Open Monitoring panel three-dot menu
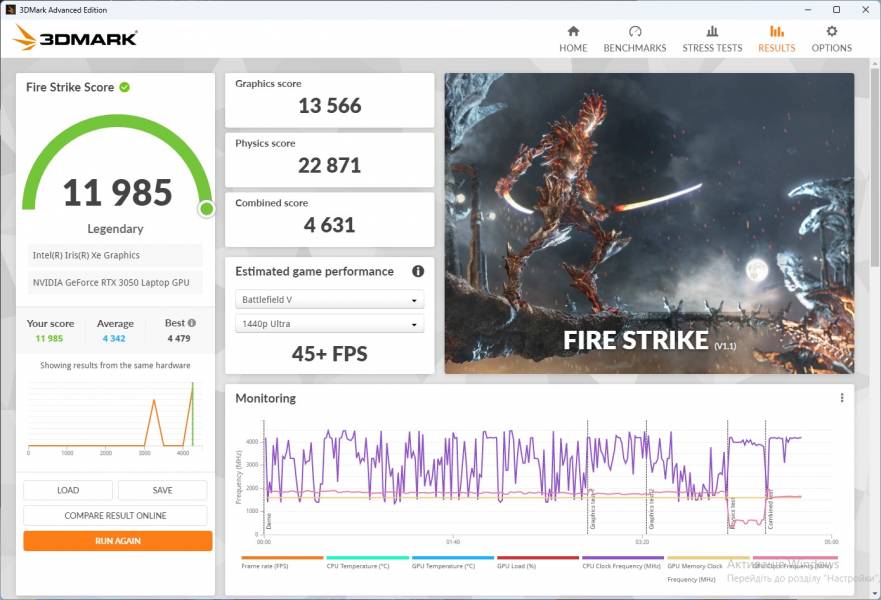This screenshot has width=881, height=600. tap(842, 398)
